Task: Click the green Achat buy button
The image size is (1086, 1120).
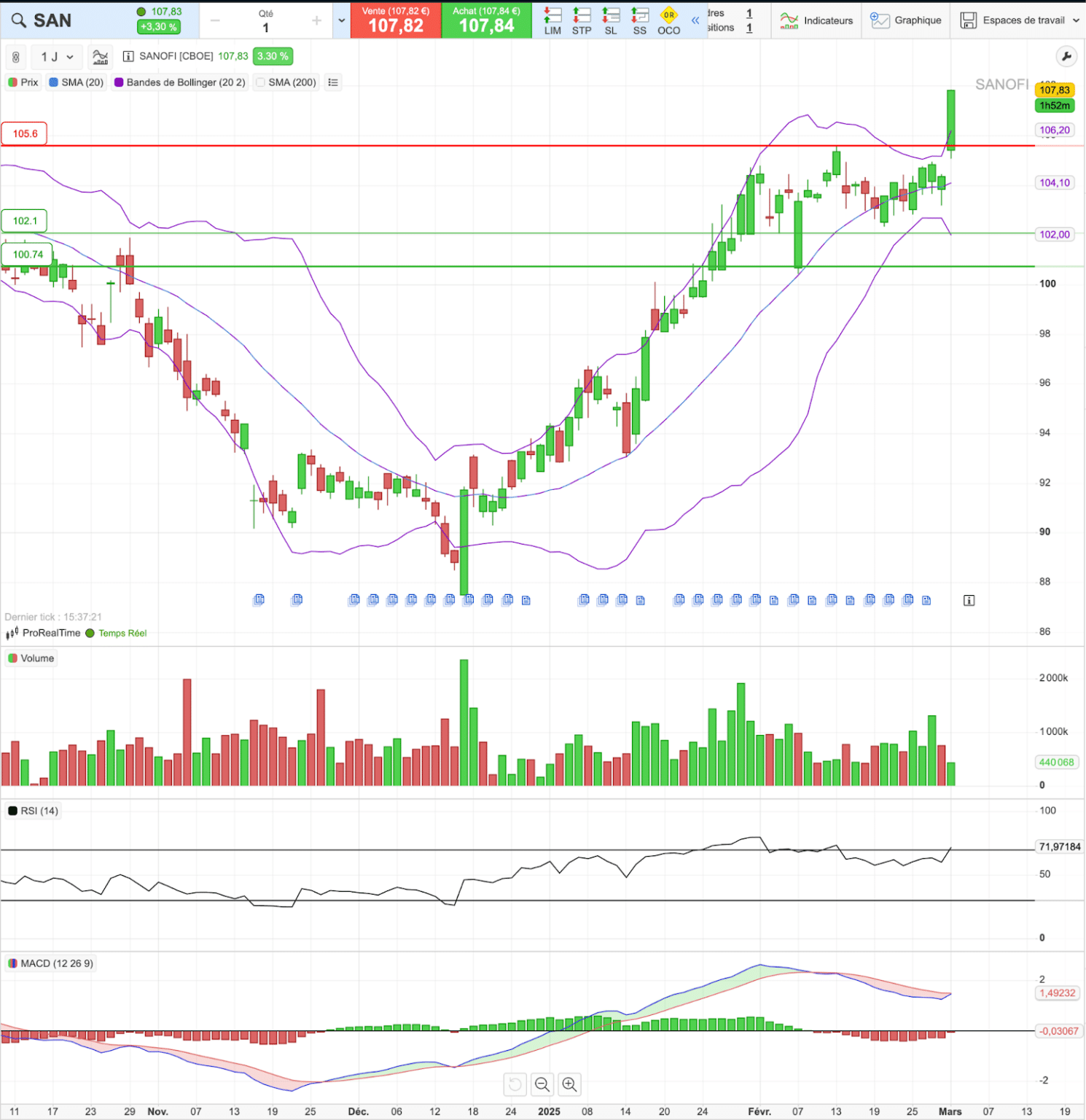Action: (x=486, y=20)
